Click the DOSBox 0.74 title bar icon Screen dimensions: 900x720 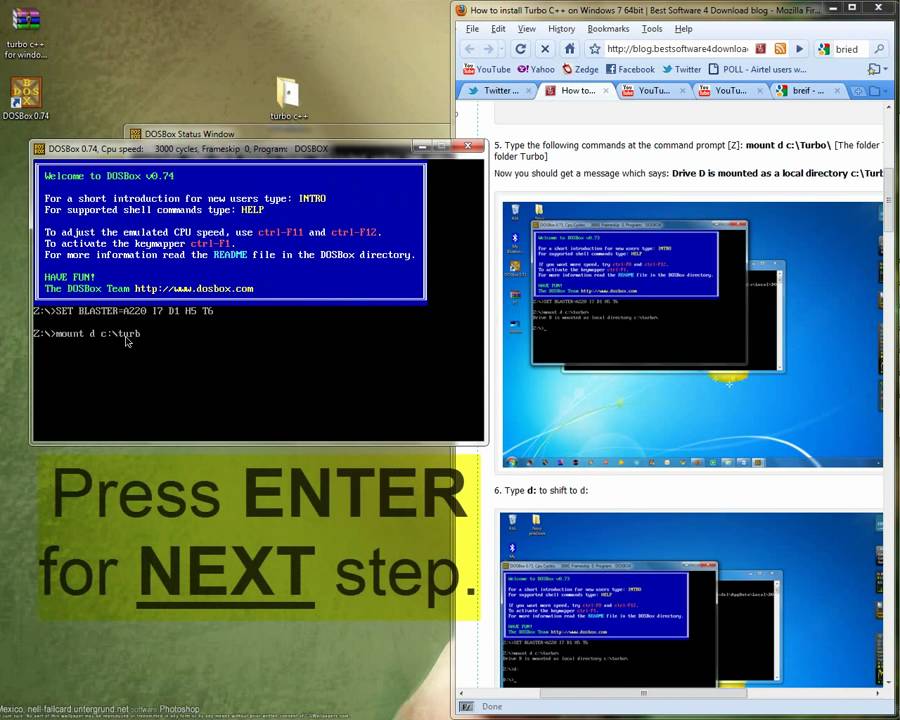[x=39, y=149]
